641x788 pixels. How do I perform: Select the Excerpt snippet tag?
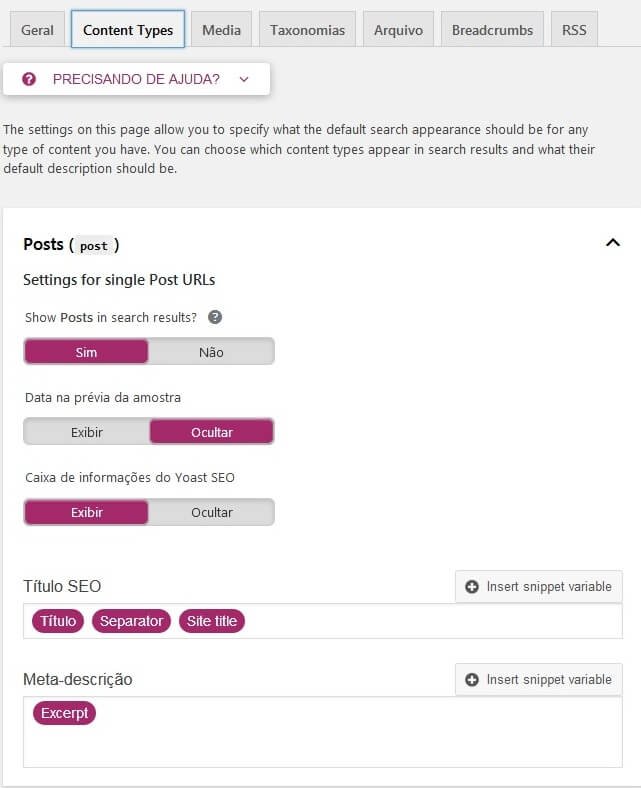pyautogui.click(x=64, y=713)
